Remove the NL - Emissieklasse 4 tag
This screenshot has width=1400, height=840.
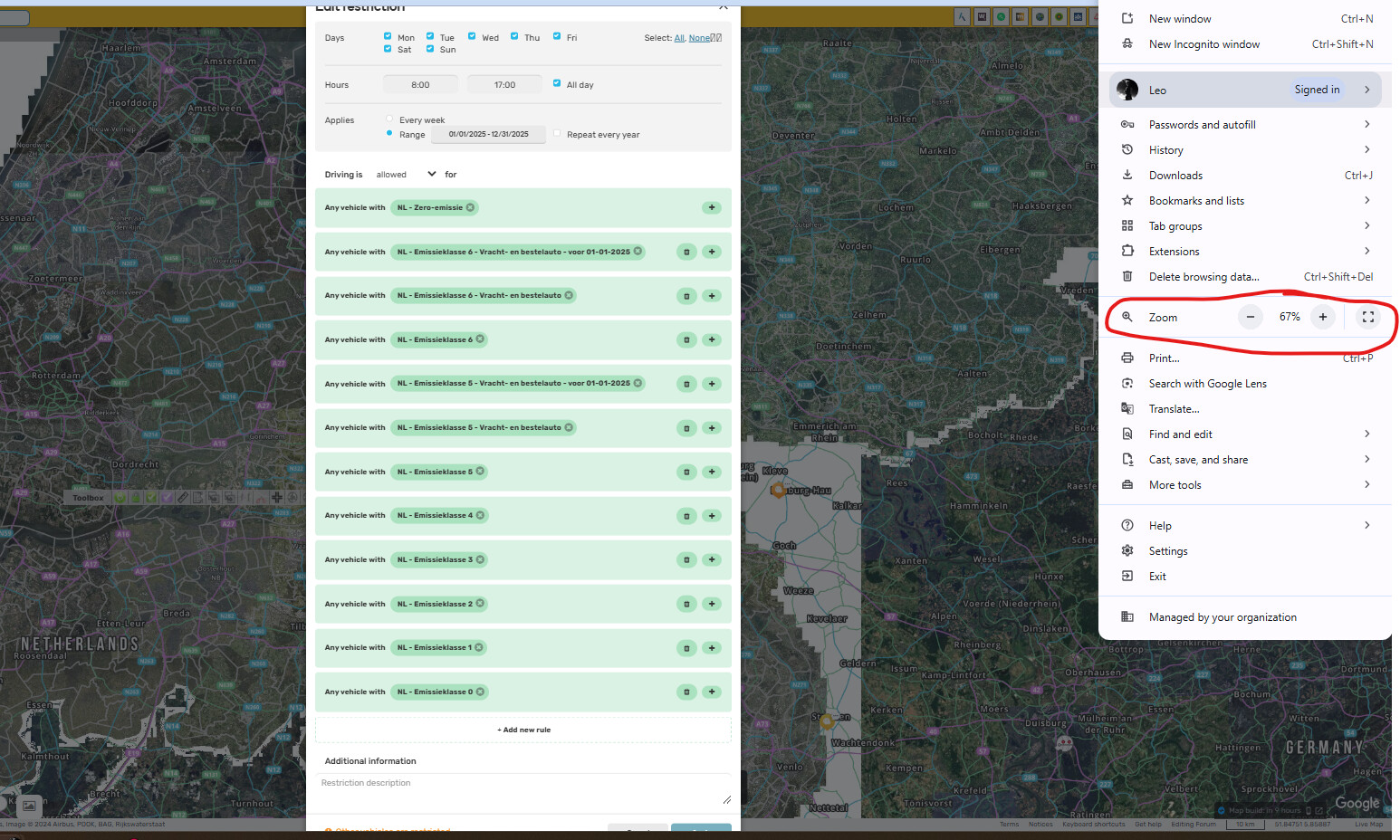[480, 515]
